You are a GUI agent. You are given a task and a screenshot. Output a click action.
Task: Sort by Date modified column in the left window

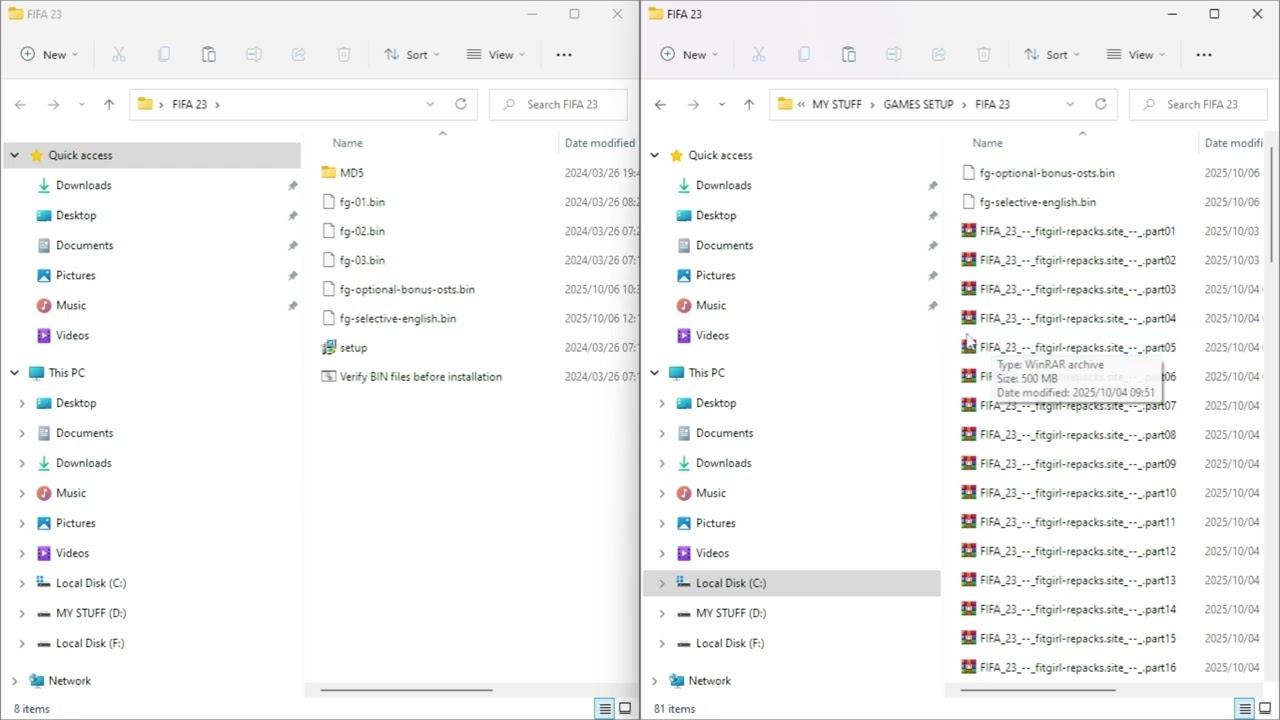[599, 143]
